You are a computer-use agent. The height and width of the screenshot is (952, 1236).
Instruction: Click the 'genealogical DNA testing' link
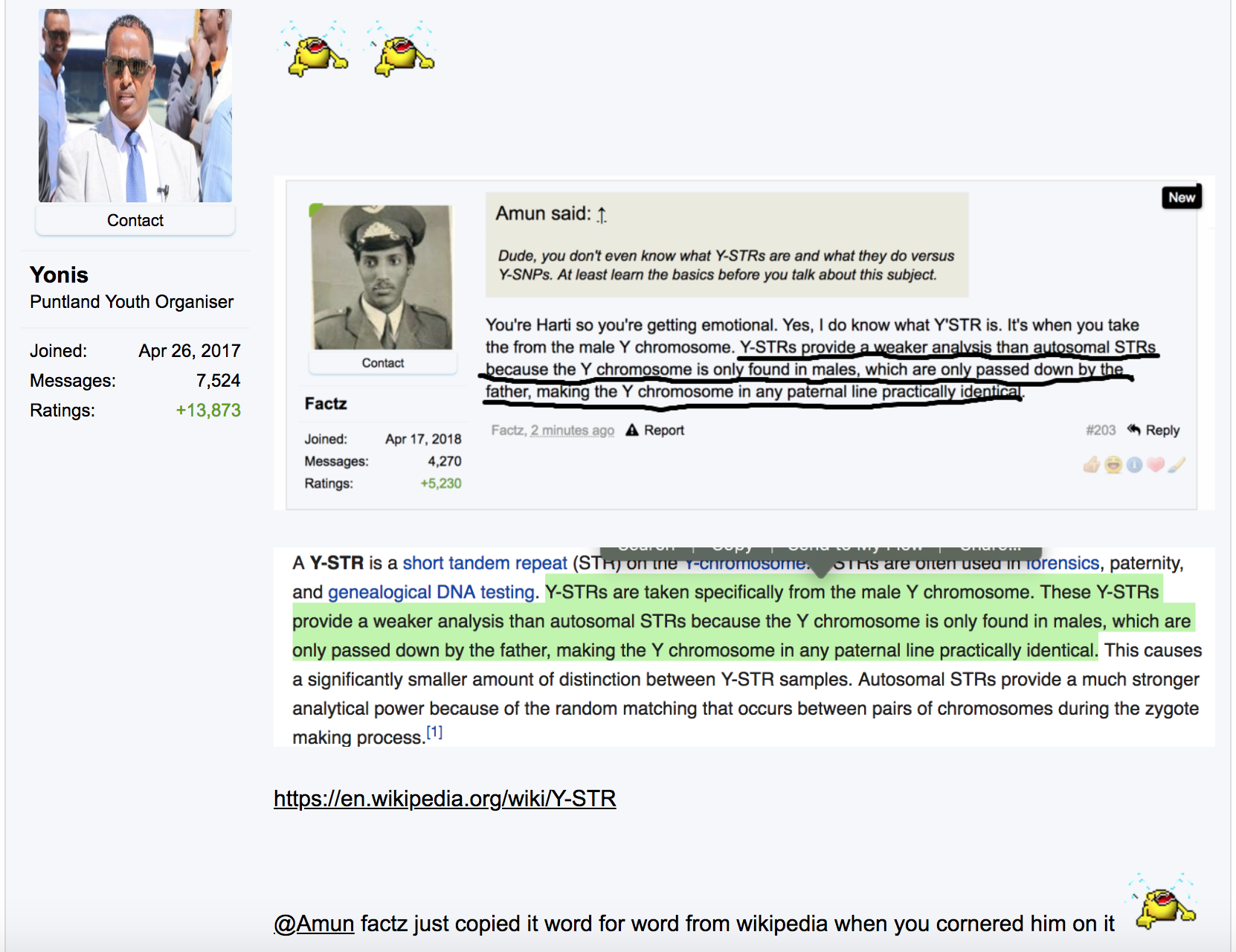[431, 592]
